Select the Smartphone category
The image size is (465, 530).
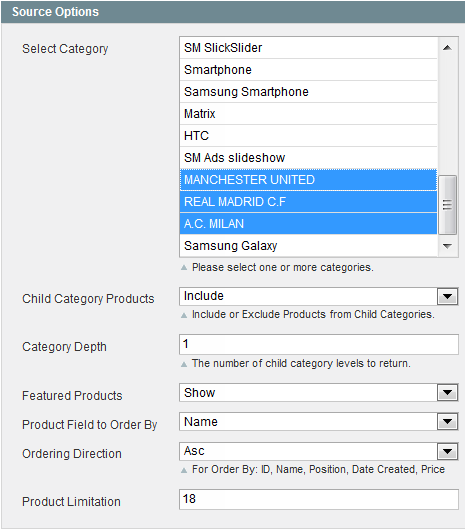(x=308, y=70)
